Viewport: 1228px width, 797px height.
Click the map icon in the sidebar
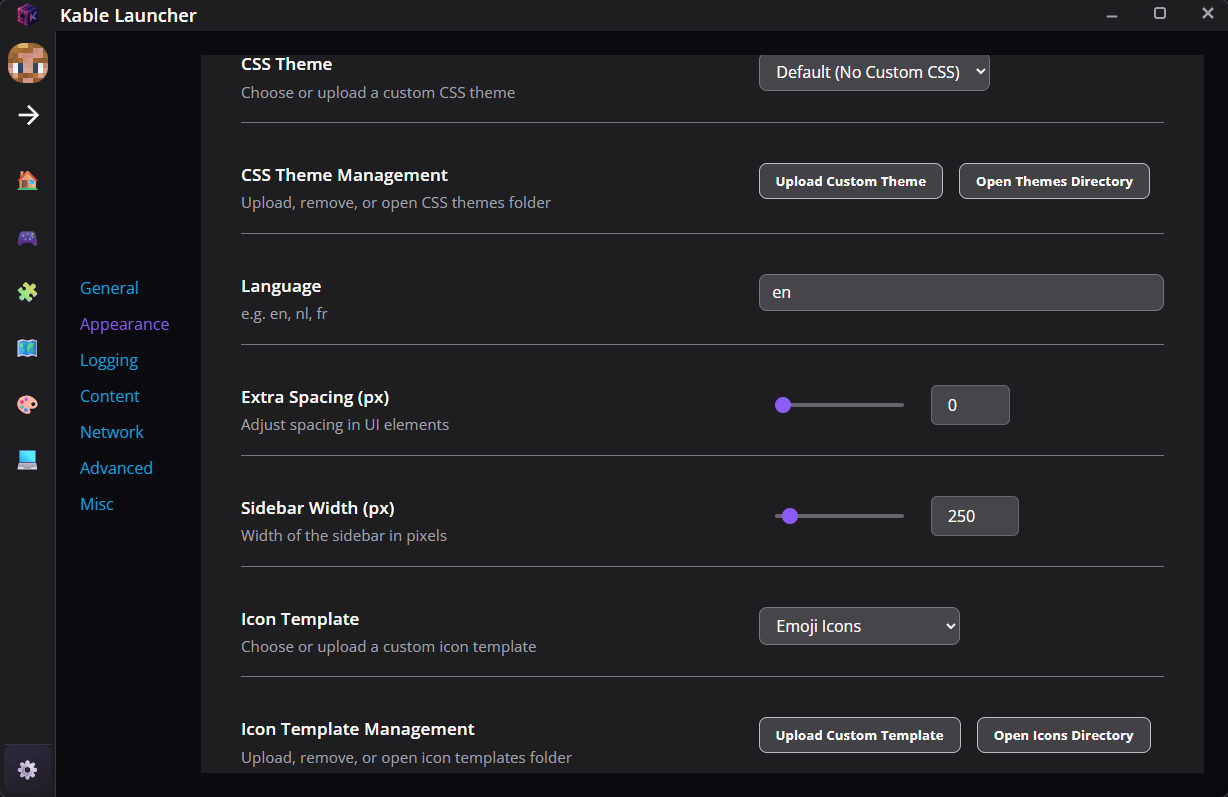click(x=27, y=348)
